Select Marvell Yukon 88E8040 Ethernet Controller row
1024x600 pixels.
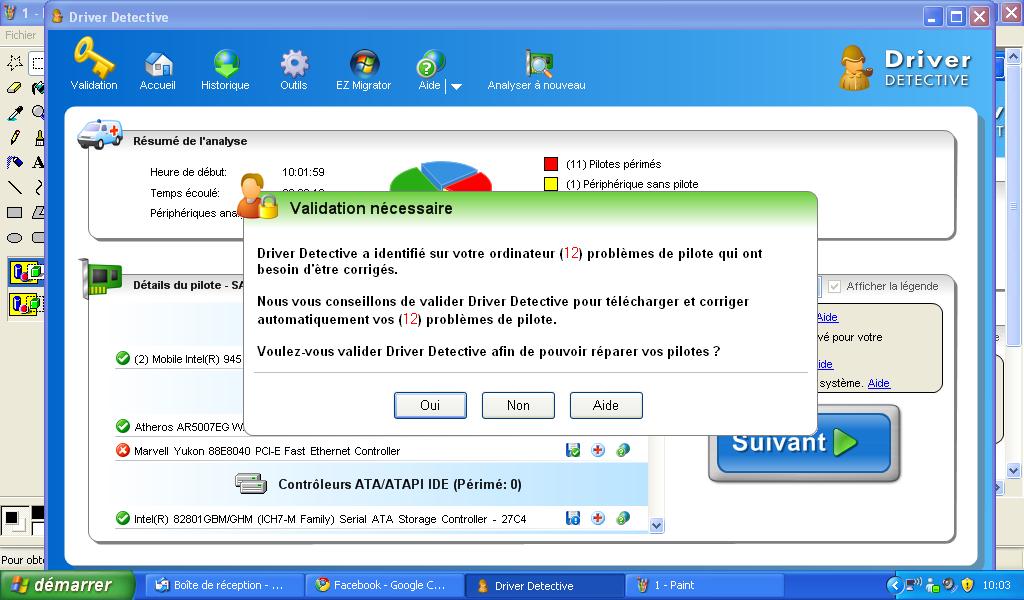381,450
